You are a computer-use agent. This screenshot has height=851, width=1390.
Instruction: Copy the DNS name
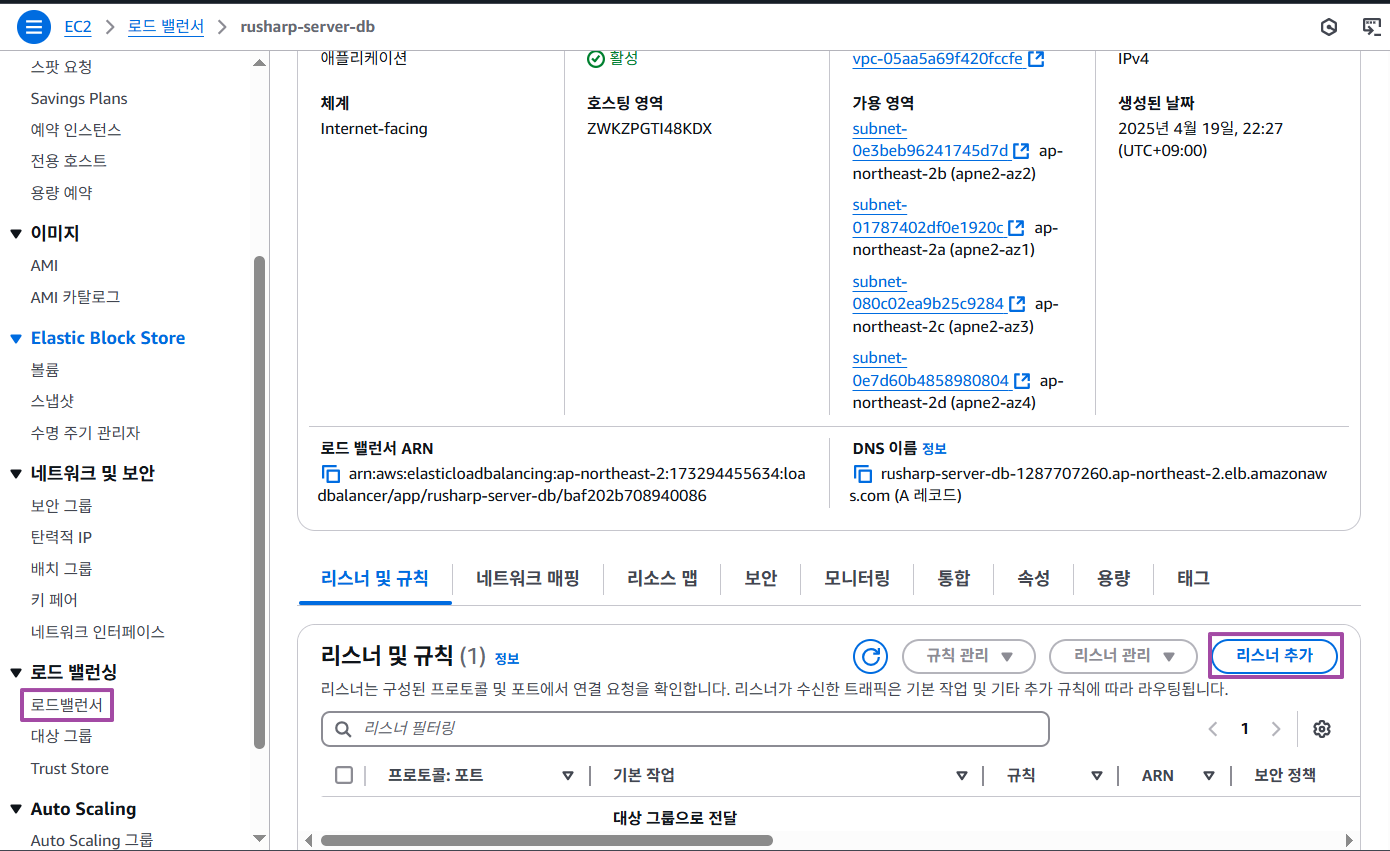tap(862, 474)
